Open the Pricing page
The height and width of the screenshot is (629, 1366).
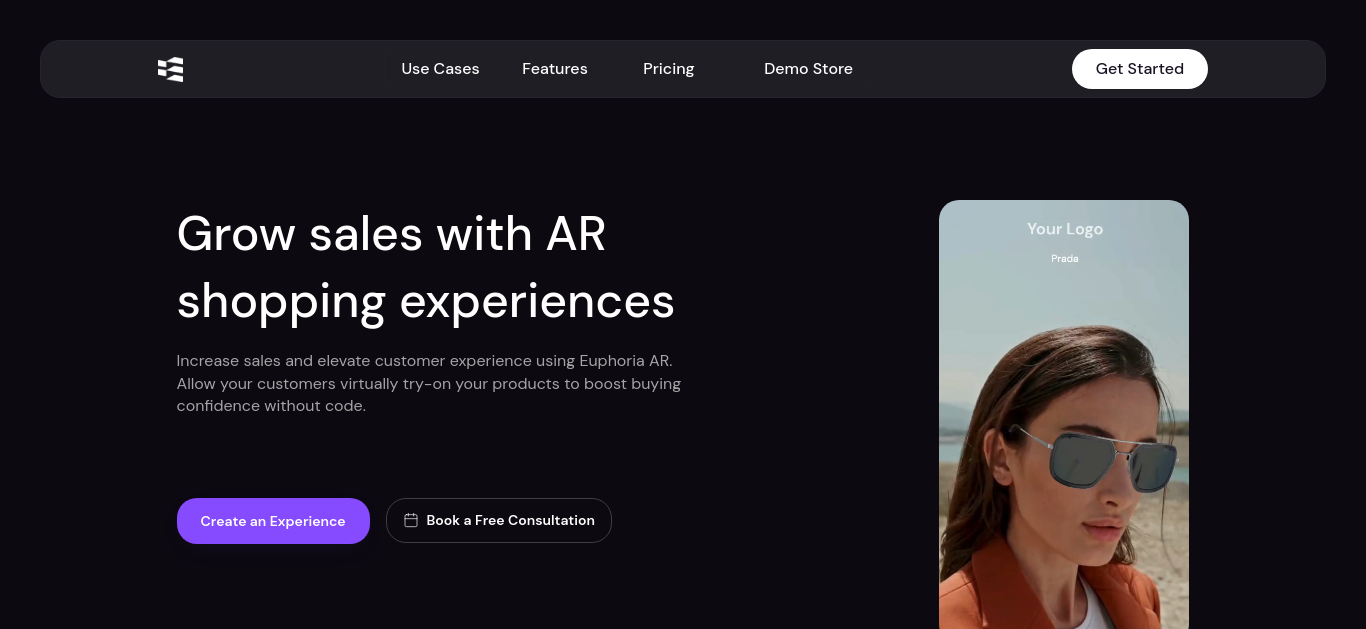tap(668, 69)
